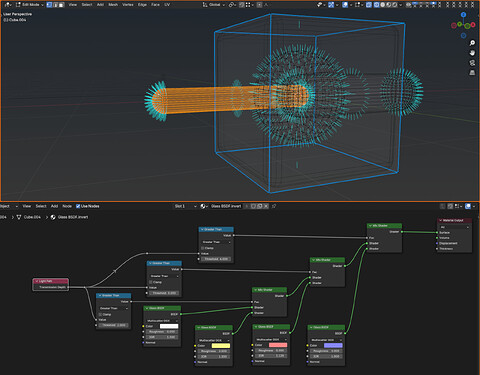Open the Face menu

tap(155, 5)
